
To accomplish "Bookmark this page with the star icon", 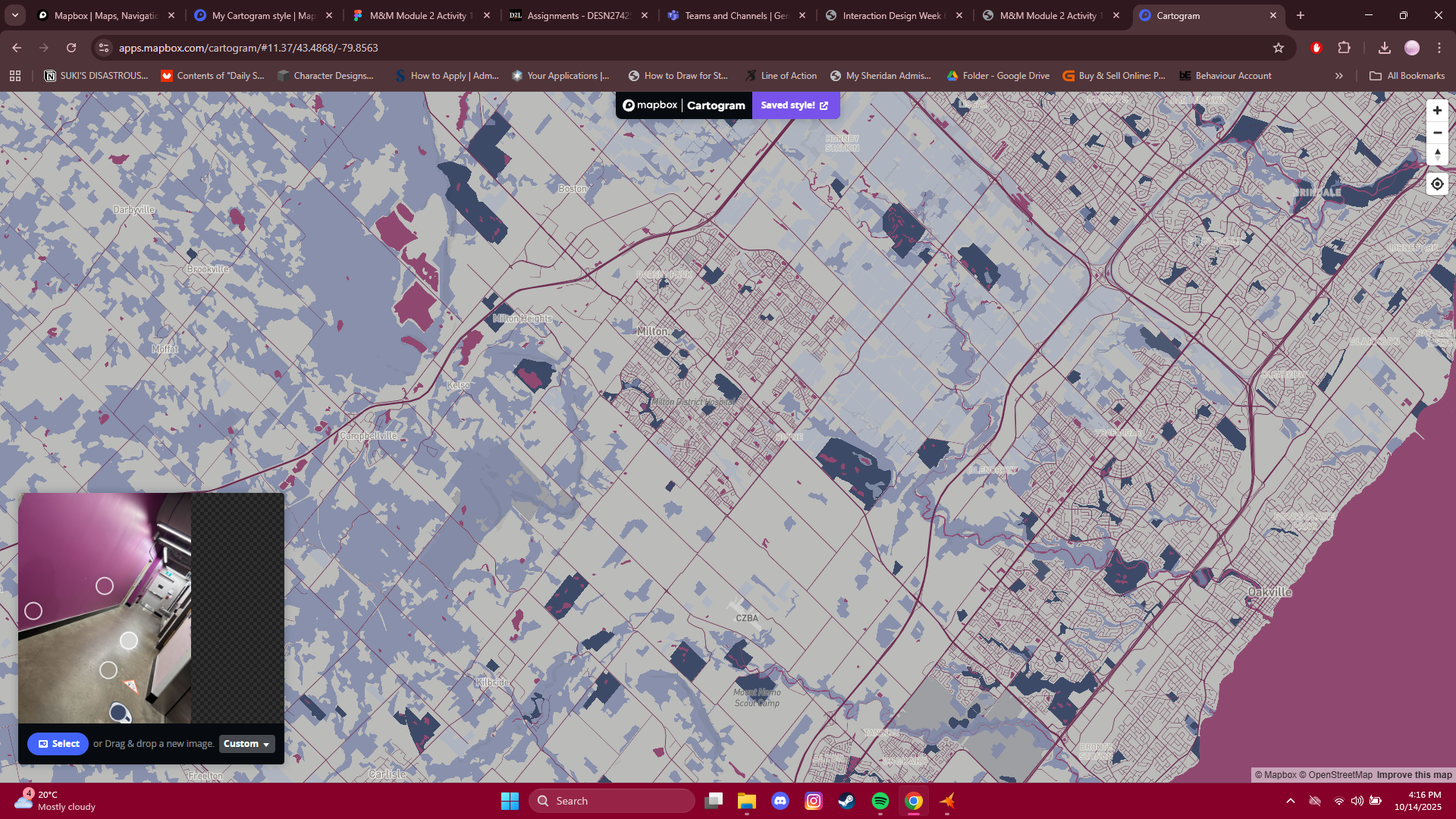I will point(1279,47).
